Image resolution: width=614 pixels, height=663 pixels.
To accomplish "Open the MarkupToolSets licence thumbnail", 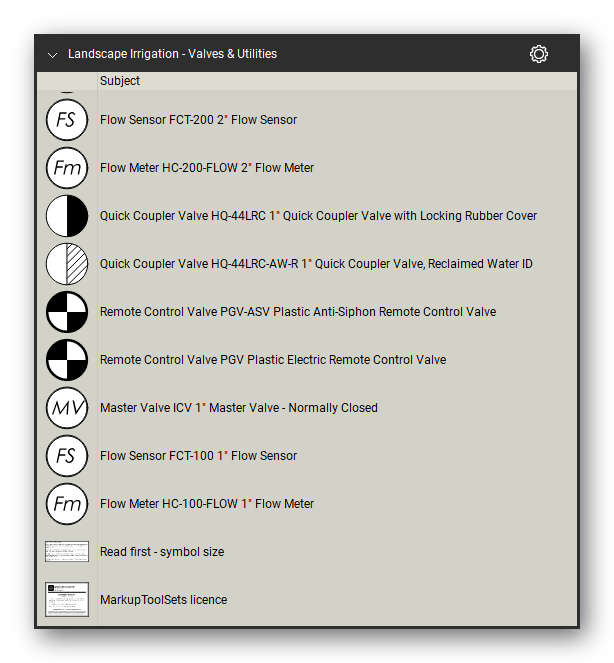I will 67,600.
